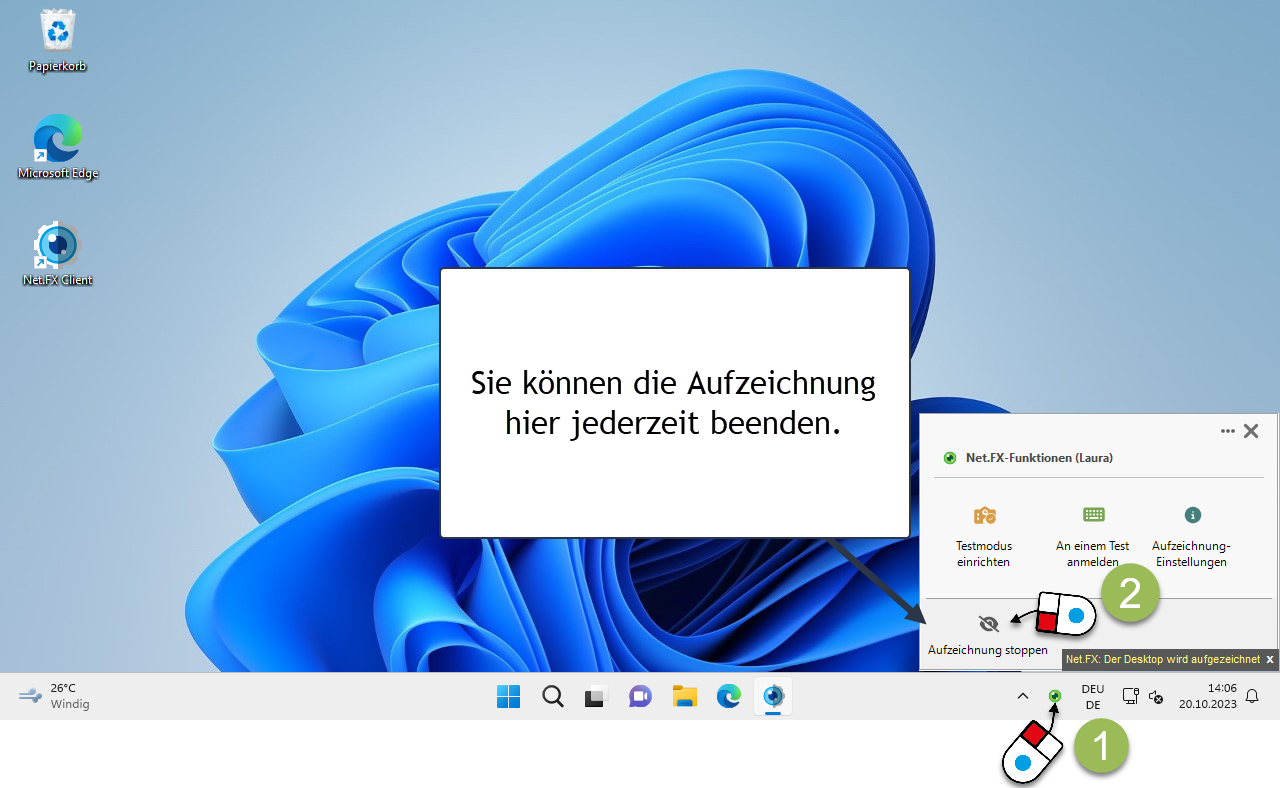This screenshot has height=788, width=1280.
Task: Dismiss the desktop recording notification
Action: (x=1270, y=659)
